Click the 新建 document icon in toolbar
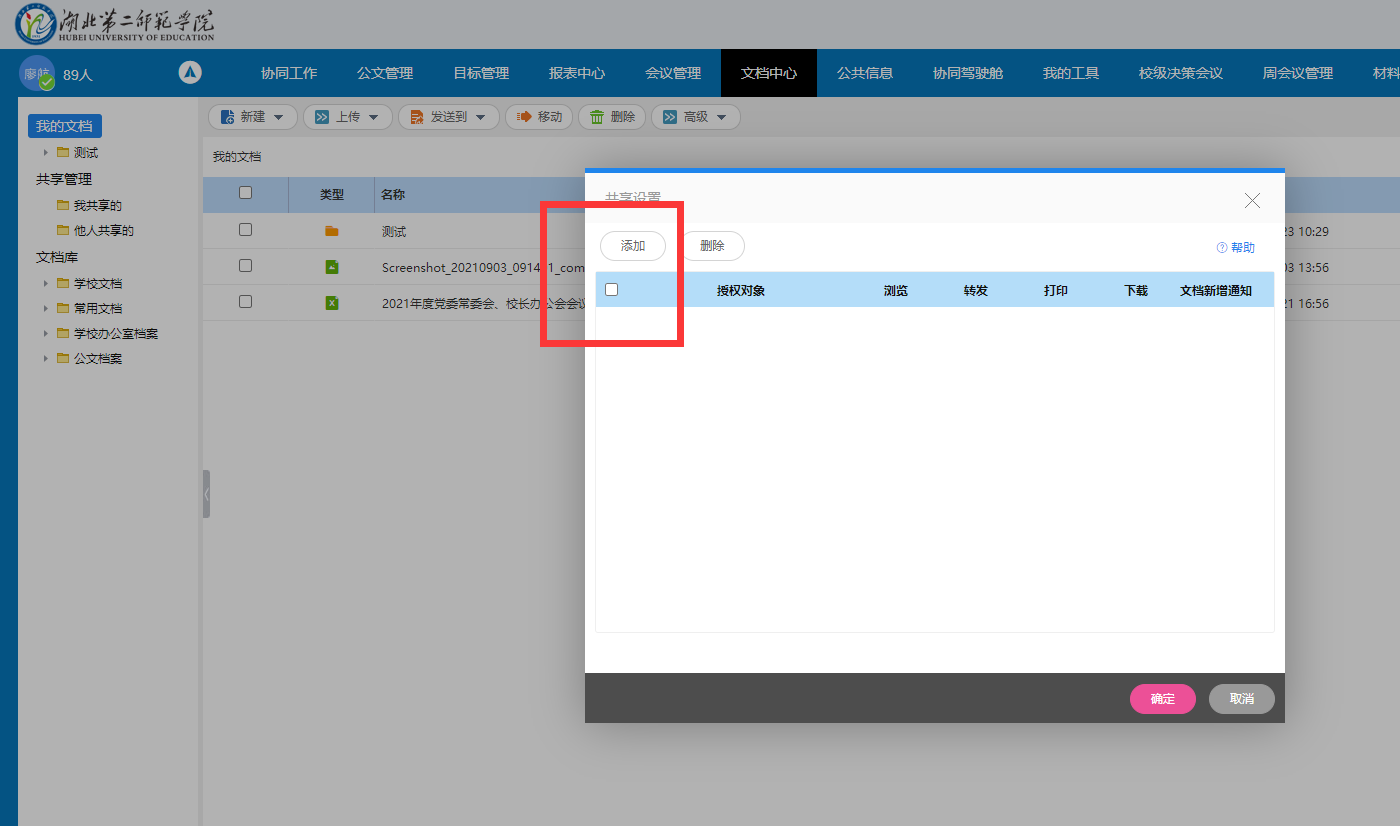This screenshot has height=826, width=1400. click(227, 117)
